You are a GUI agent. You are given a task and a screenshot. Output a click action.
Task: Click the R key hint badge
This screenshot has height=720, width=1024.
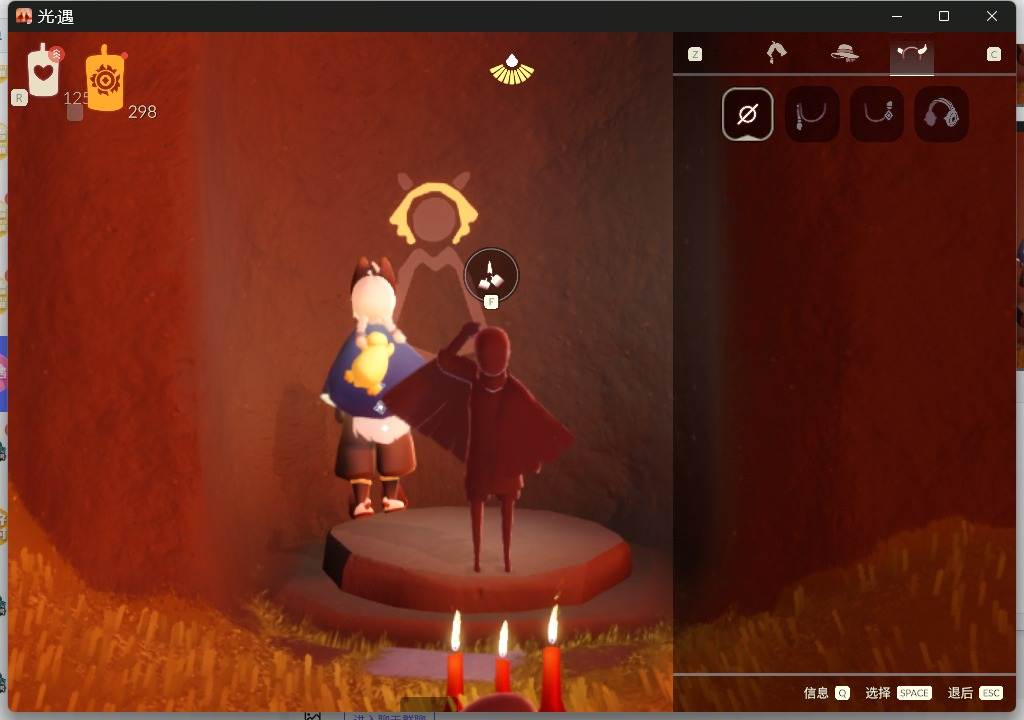[x=19, y=98]
